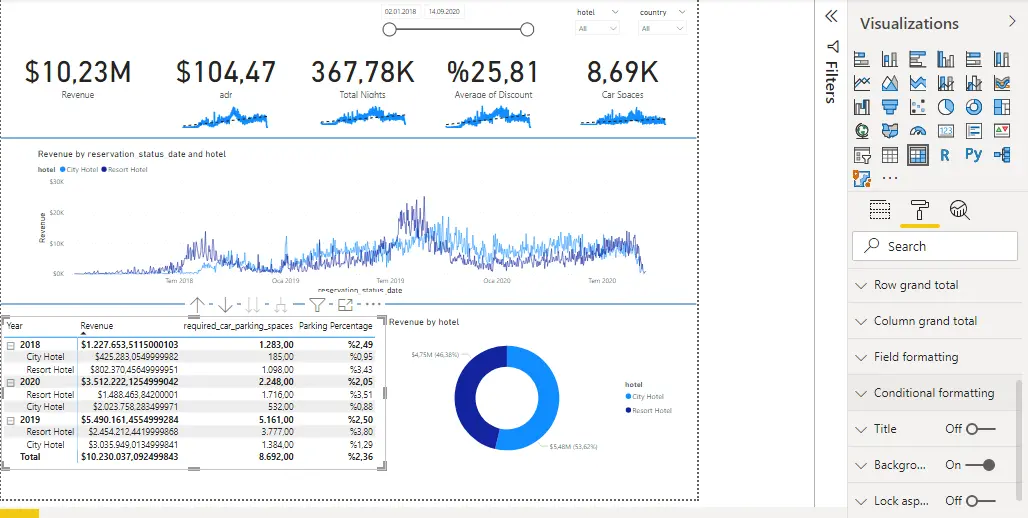Select the Python visual
Screen dimensions: 1028x518
point(974,155)
